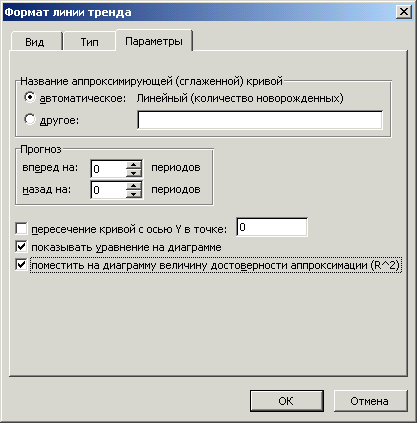Uncheck the R^2 approximation value checkbox
This screenshot has width=417, height=423.
(21, 265)
